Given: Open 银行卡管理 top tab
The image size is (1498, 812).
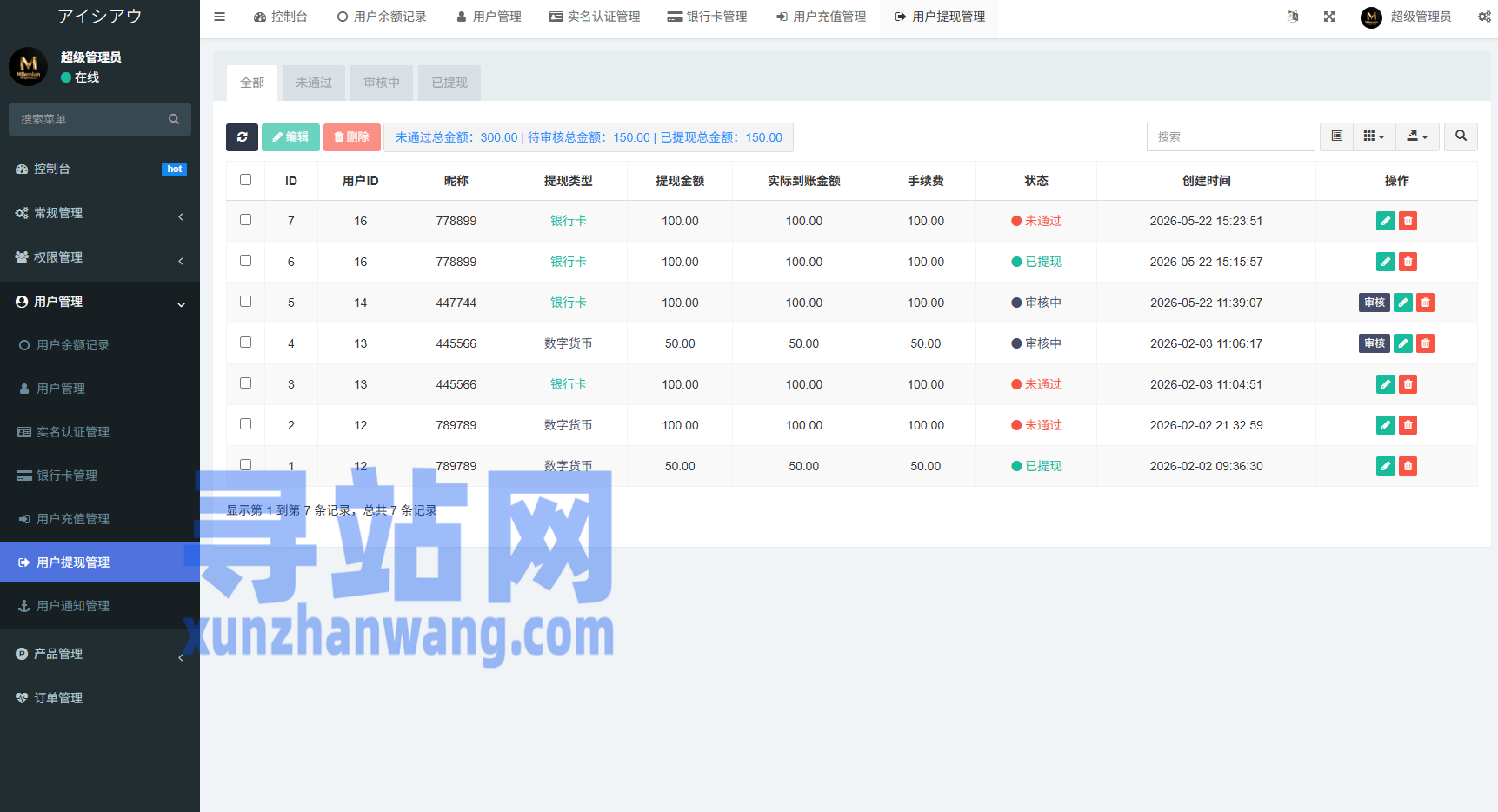Looking at the screenshot, I should point(707,17).
